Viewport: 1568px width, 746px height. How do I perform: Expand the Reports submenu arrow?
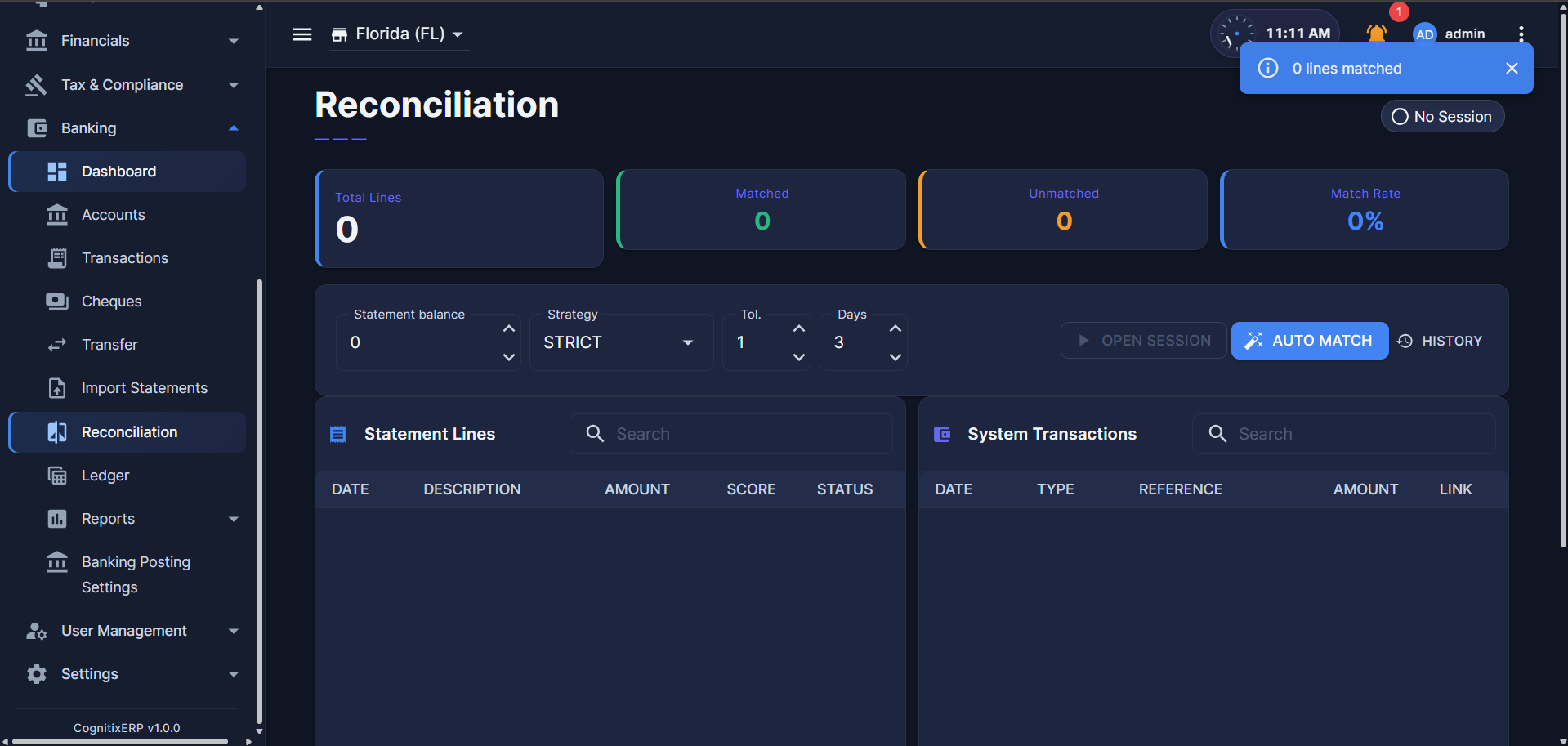pyautogui.click(x=234, y=519)
